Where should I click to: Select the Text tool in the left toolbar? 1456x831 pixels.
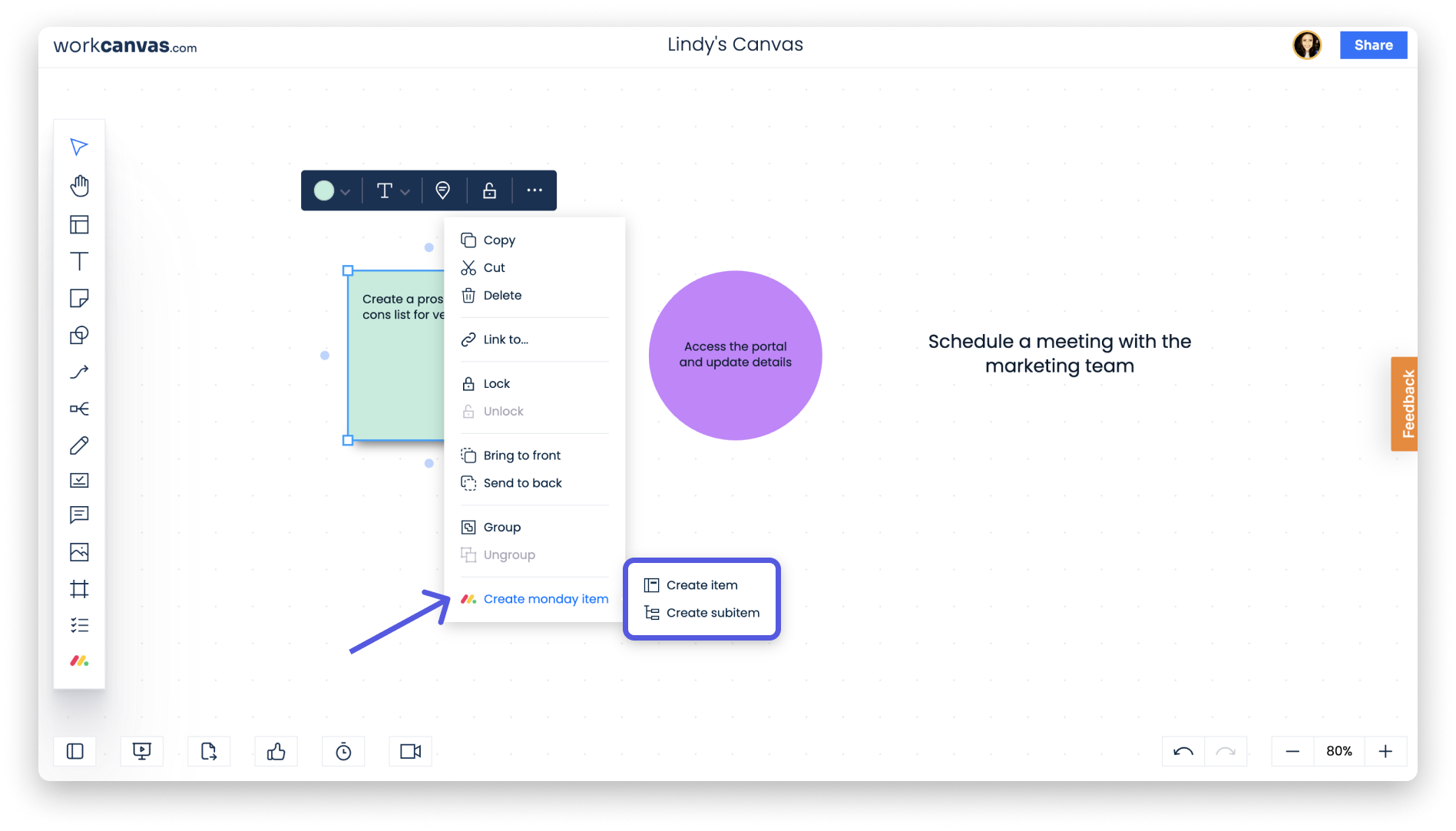point(79,261)
